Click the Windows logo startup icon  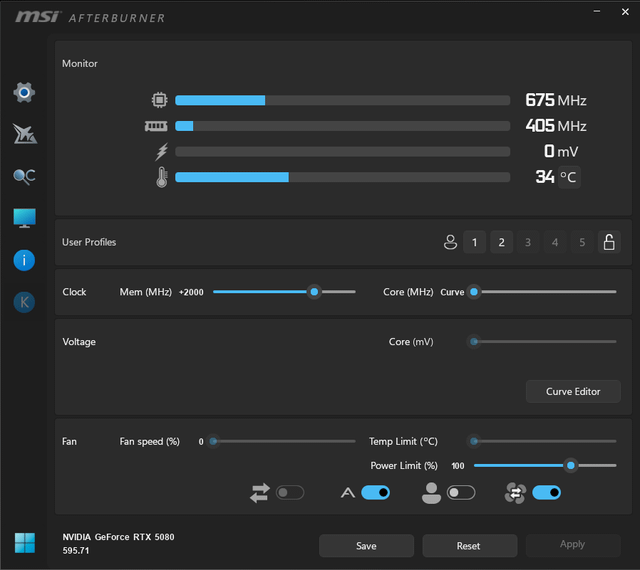coord(24,543)
